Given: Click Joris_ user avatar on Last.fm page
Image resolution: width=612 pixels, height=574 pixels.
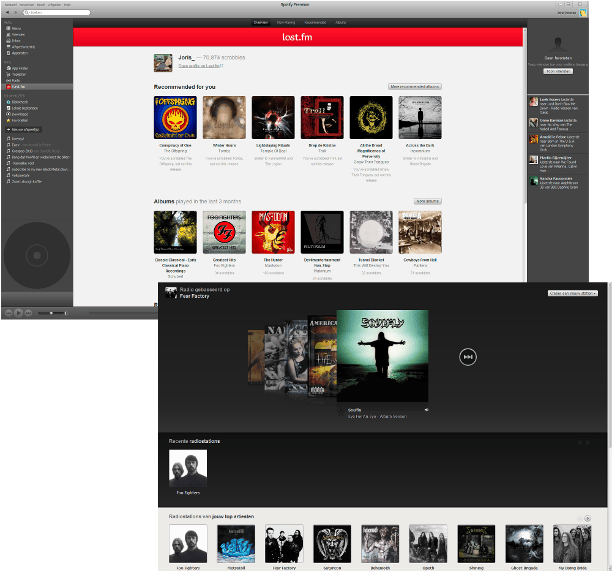Looking at the screenshot, I should tap(163, 63).
